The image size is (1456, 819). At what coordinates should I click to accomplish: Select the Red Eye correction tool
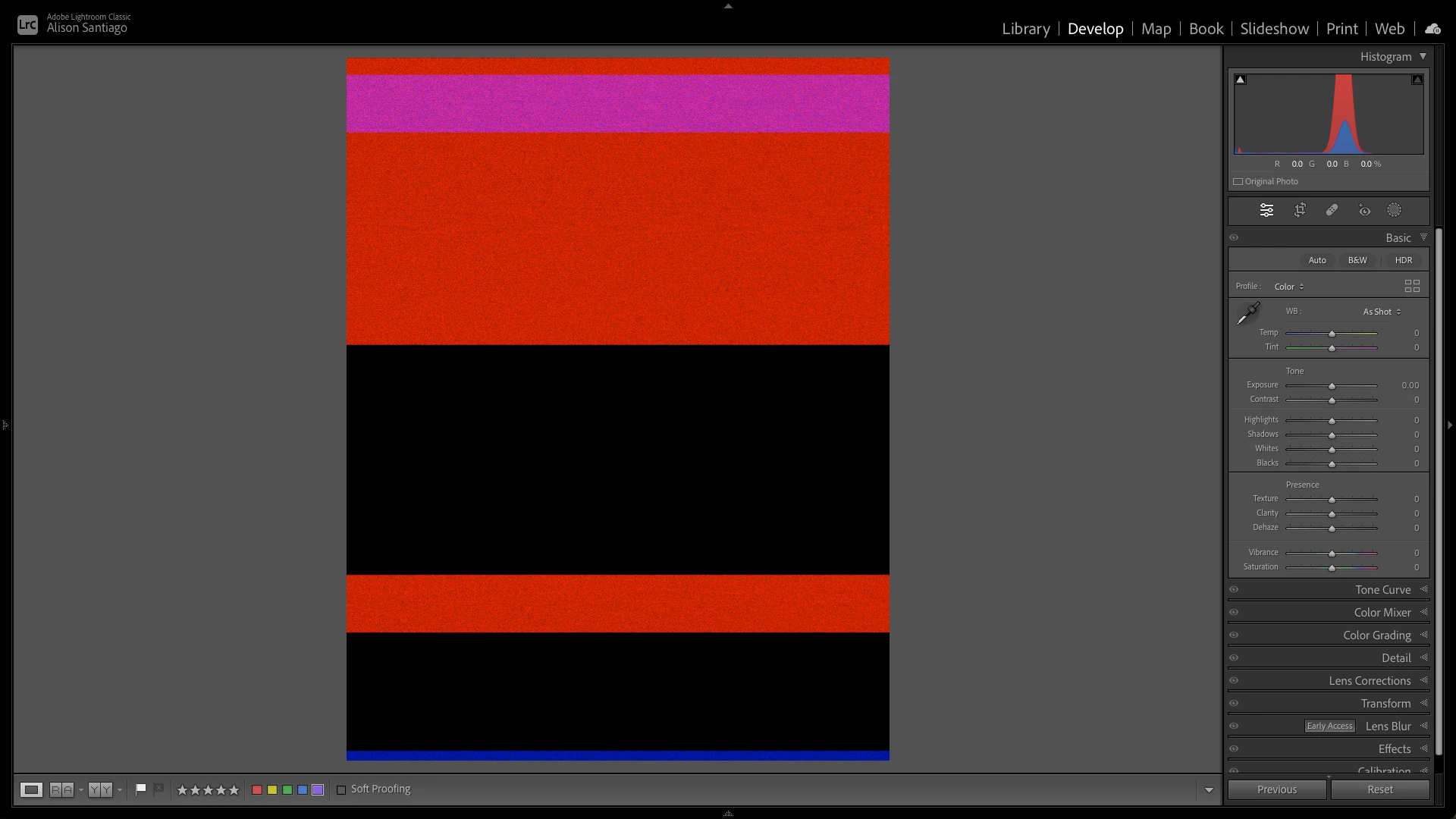(1364, 210)
